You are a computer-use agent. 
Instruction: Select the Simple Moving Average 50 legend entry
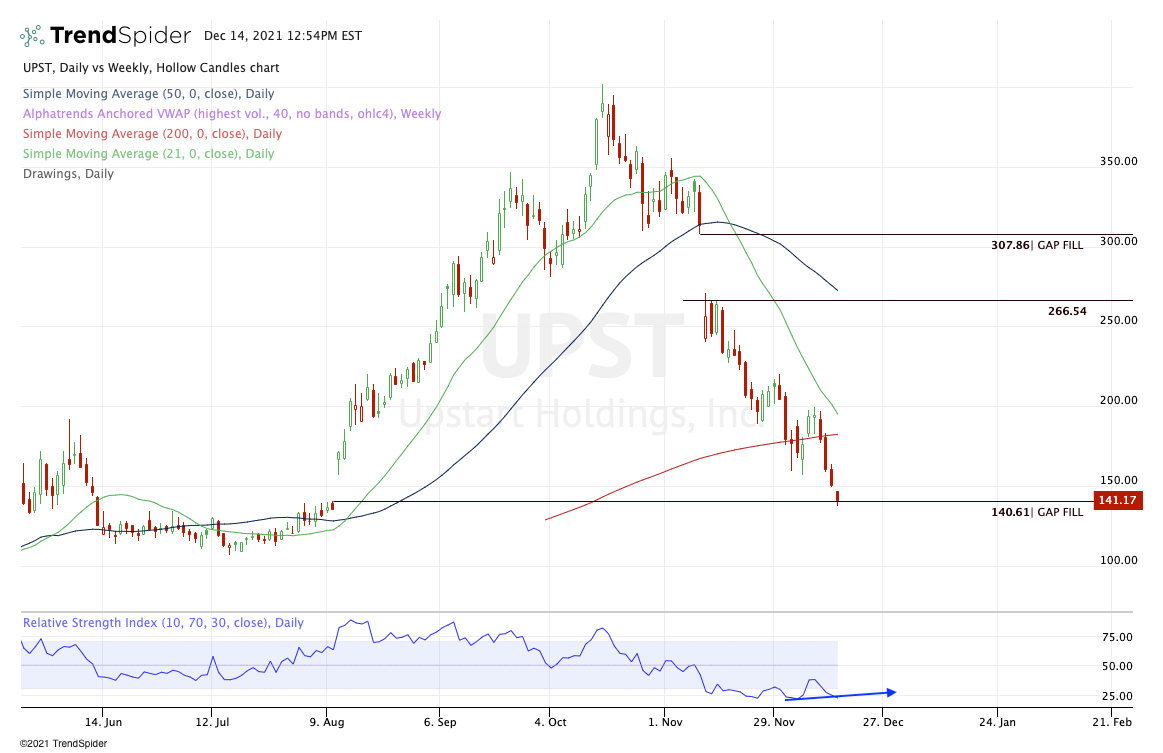[x=148, y=93]
